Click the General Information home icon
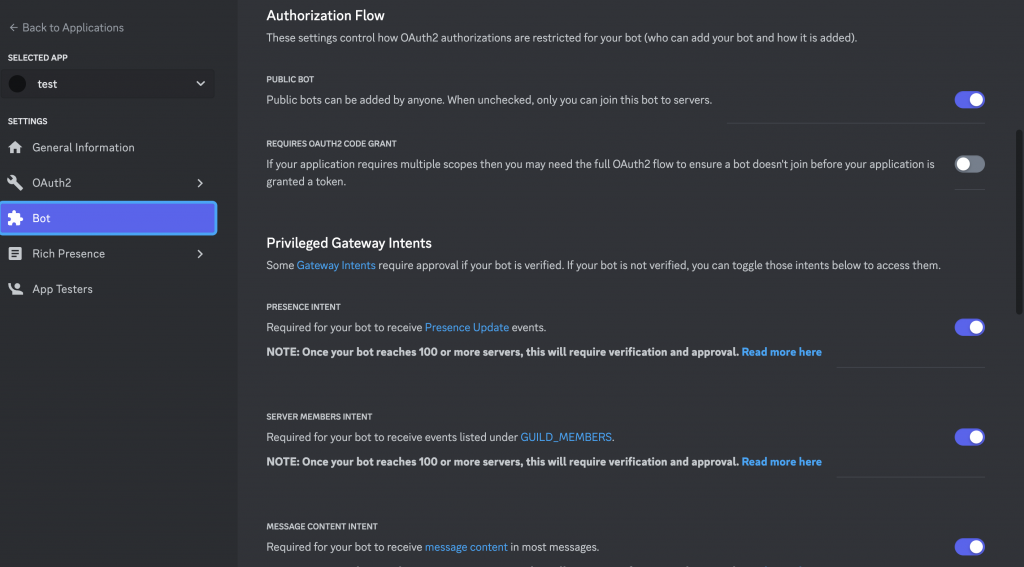 (x=15, y=148)
